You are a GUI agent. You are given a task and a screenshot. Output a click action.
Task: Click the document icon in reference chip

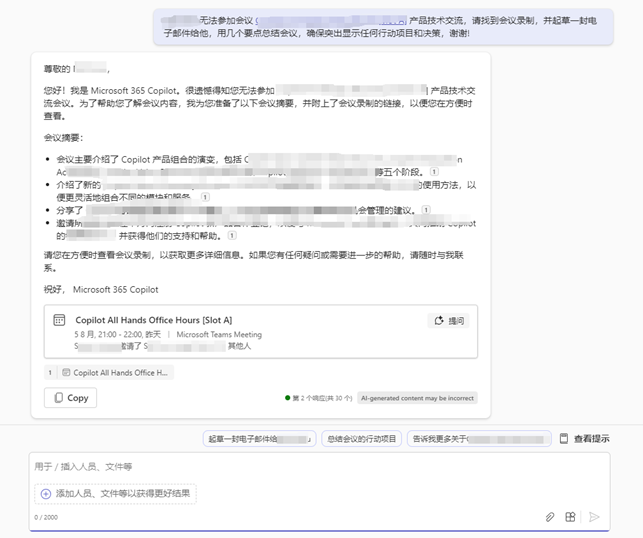pos(66,373)
